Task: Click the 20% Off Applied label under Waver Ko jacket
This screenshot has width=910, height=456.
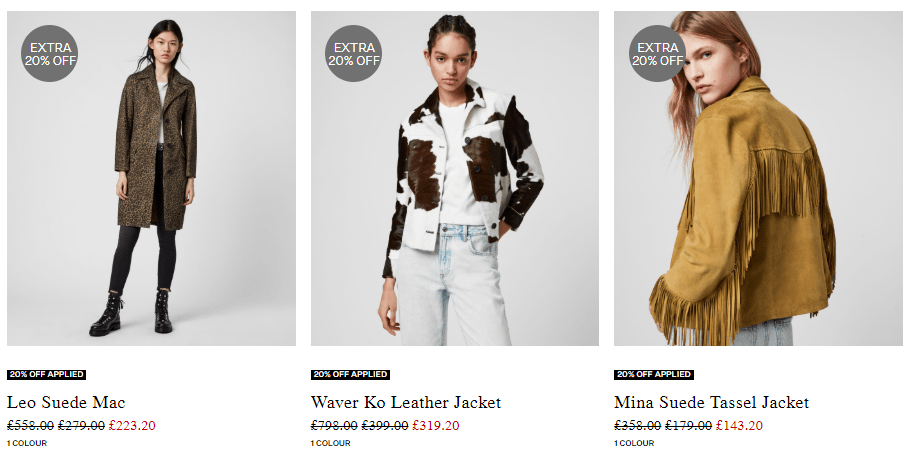Action: (350, 375)
